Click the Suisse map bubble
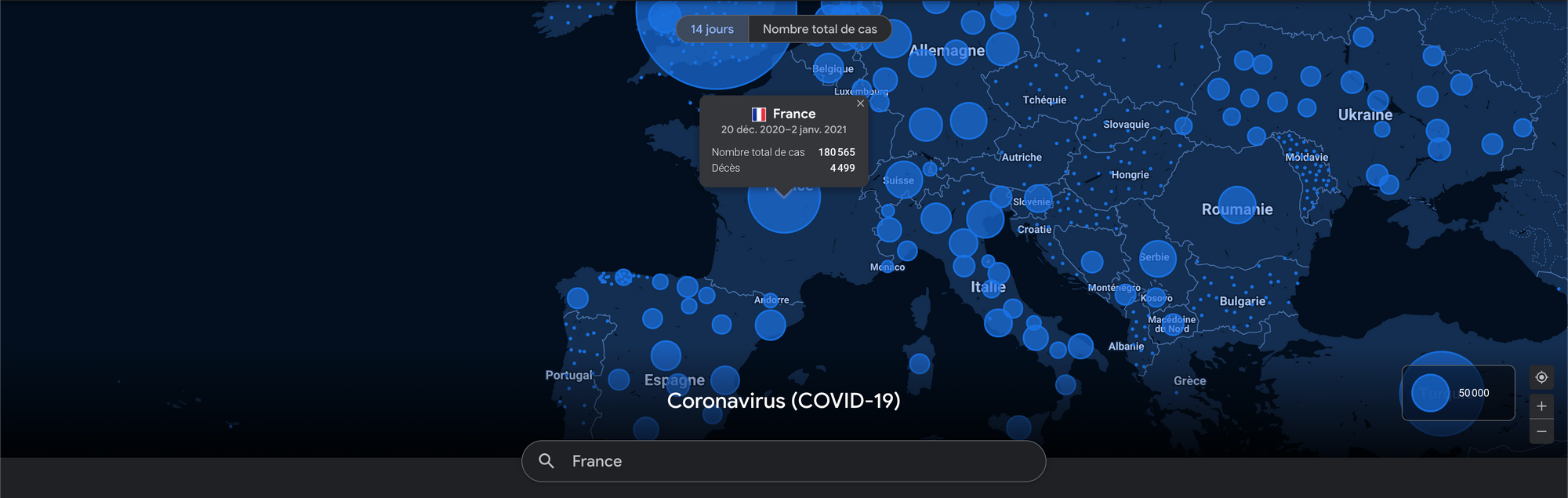This screenshot has height=498, width=1568. click(x=903, y=180)
